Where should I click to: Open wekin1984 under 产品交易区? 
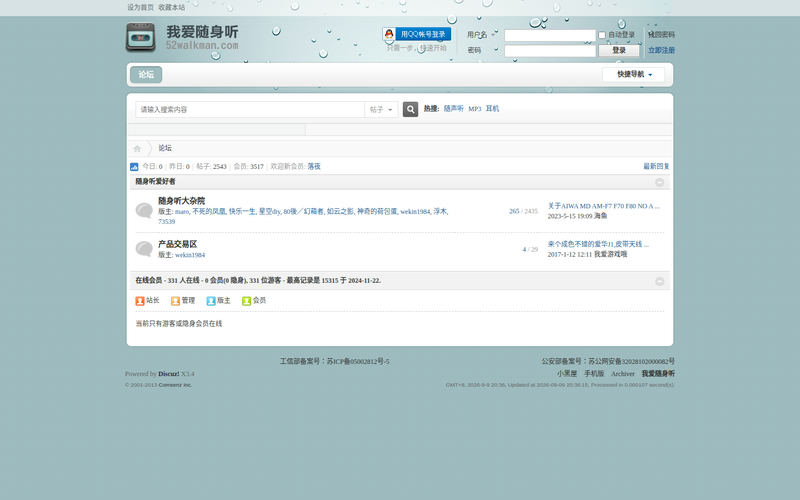[x=190, y=255]
